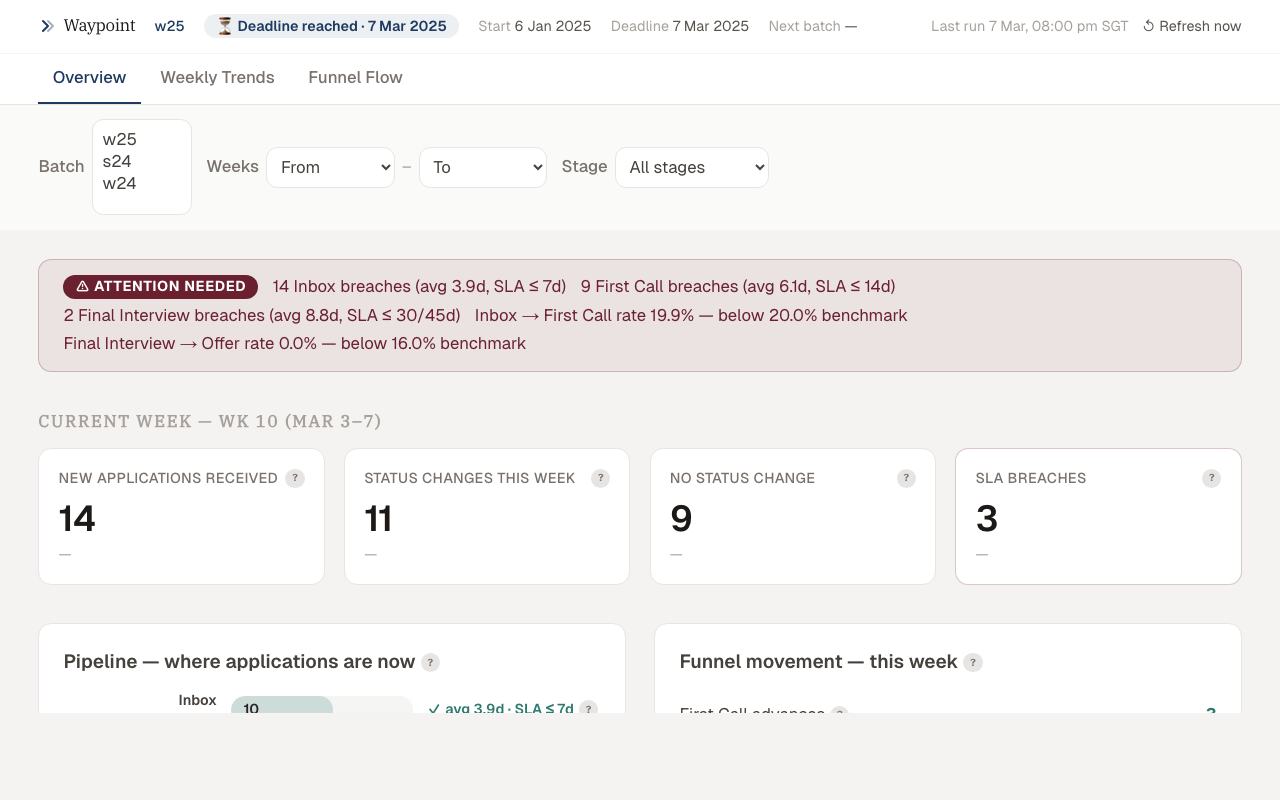Viewport: 1280px width, 800px height.
Task: Click the question mark beside Funnel movement heading
Action: pos(974,662)
